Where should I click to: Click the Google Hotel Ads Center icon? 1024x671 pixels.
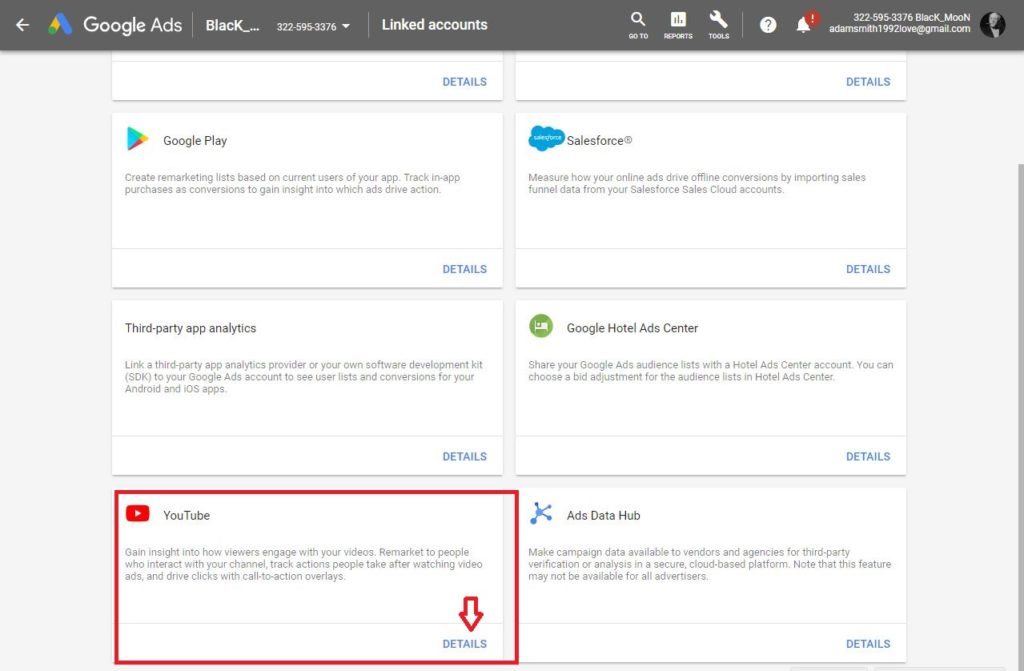click(x=541, y=326)
